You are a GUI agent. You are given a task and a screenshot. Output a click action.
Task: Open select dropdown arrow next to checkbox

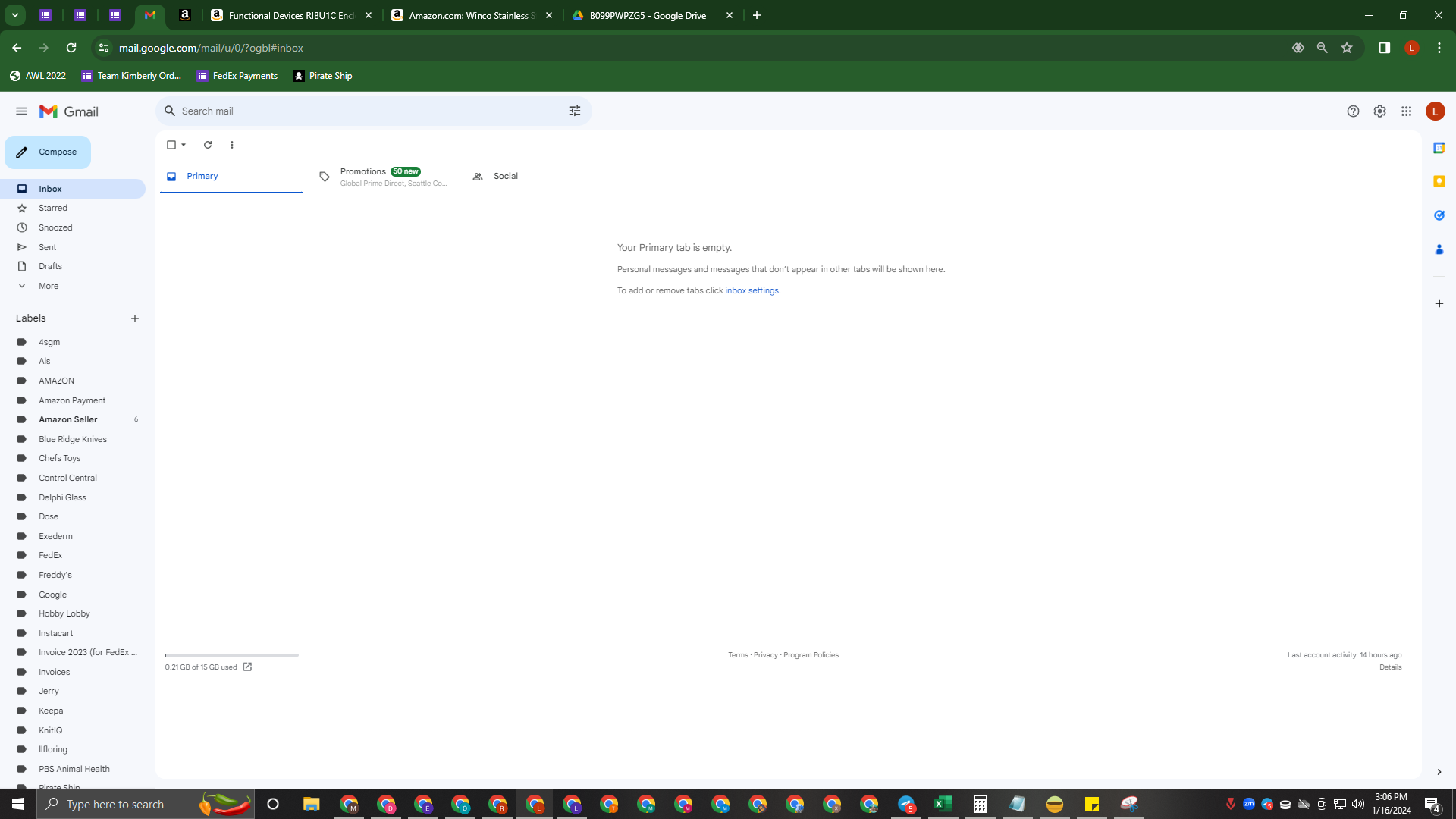coord(184,145)
